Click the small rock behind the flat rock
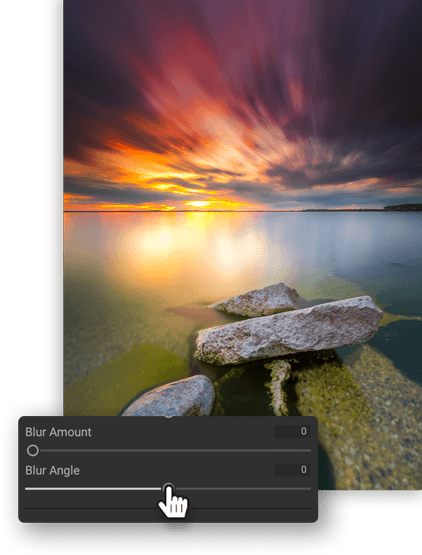 click(258, 300)
